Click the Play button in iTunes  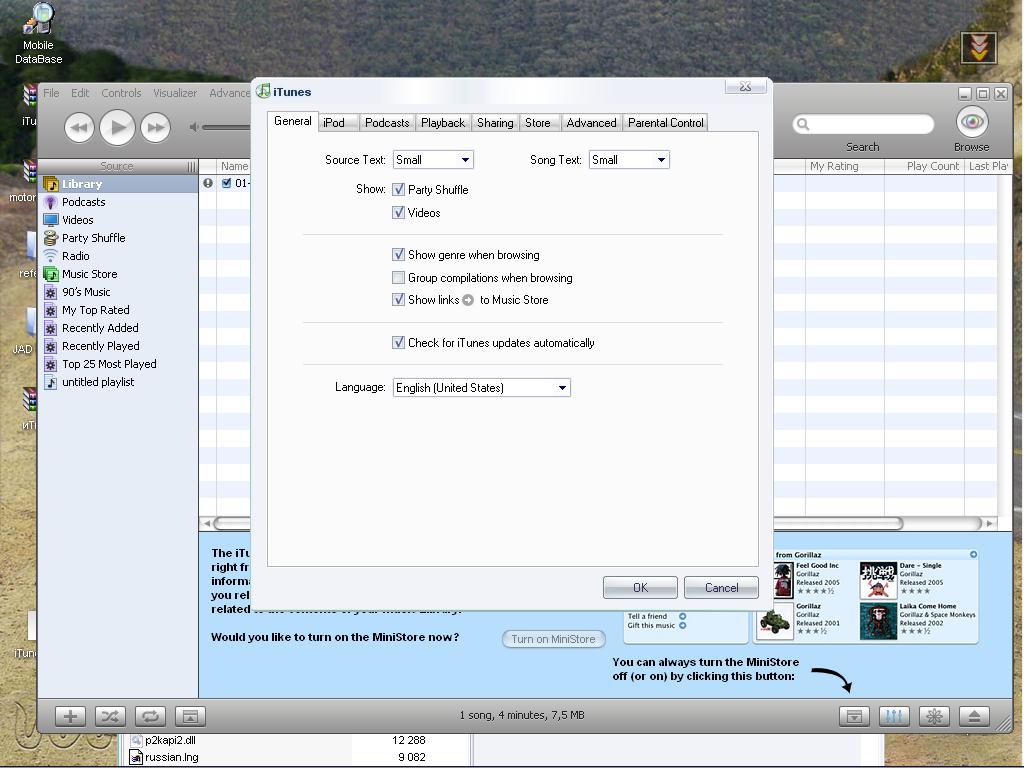[x=118, y=127]
